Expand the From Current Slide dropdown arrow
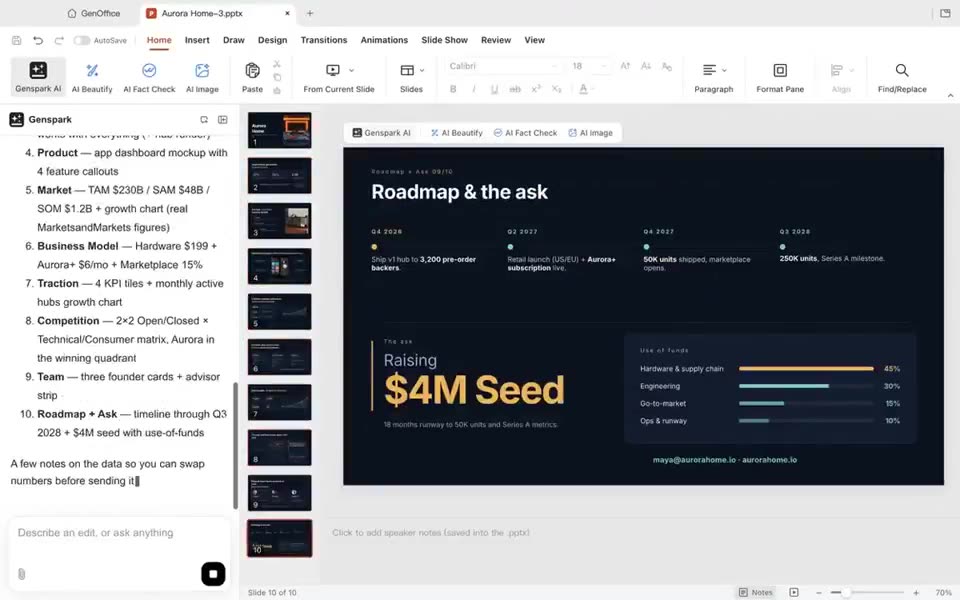960x600 pixels. click(351, 70)
